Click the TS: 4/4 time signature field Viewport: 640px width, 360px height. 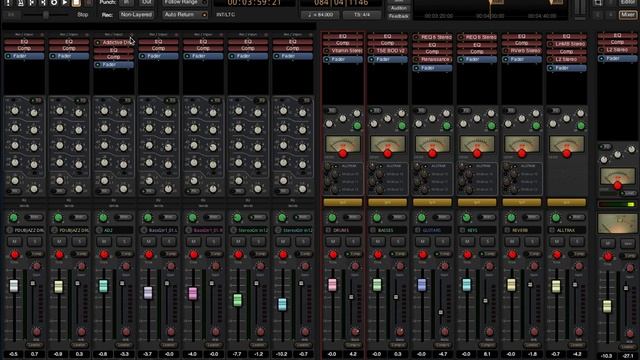point(362,15)
